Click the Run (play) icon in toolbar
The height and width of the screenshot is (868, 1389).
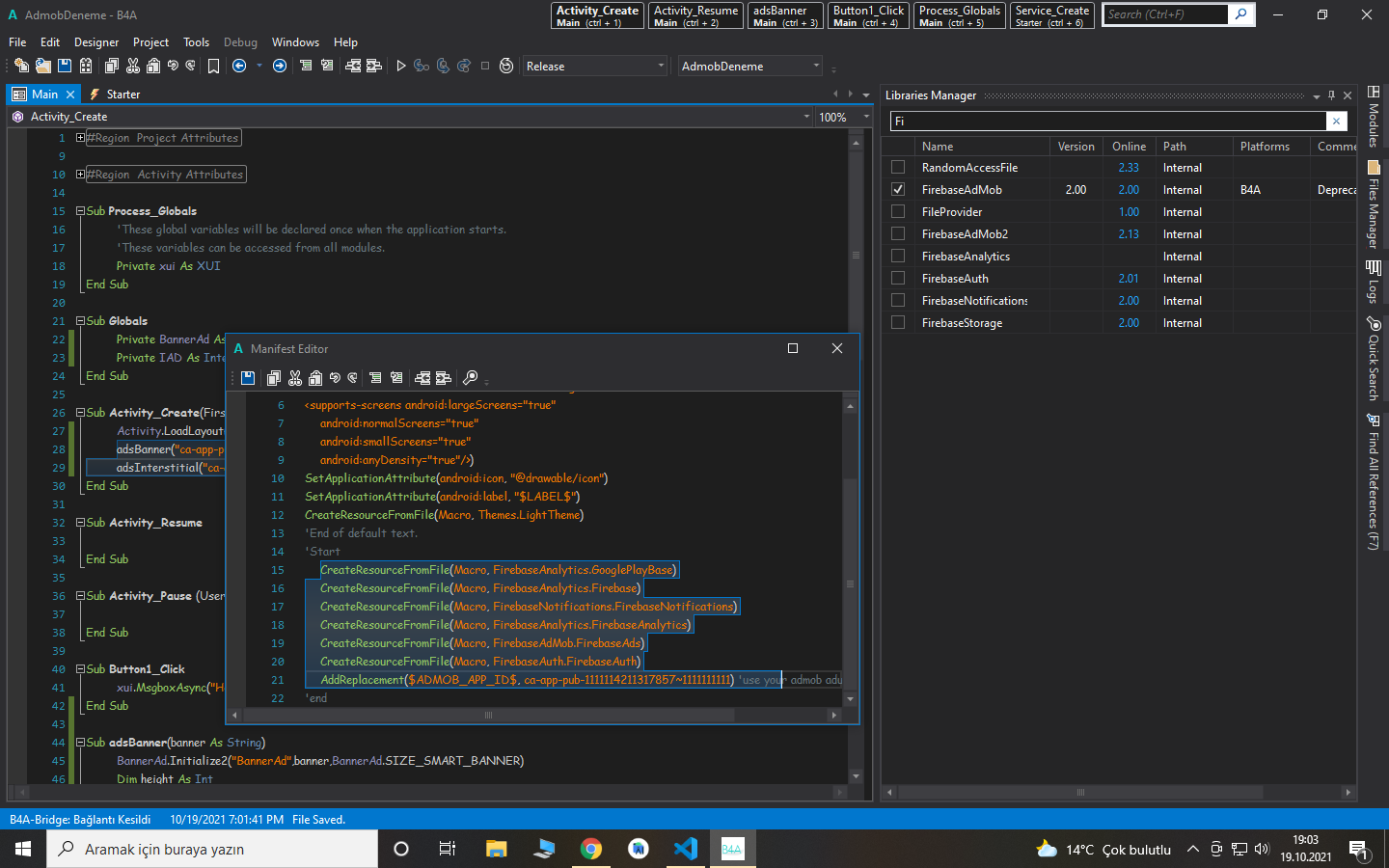pos(401,66)
